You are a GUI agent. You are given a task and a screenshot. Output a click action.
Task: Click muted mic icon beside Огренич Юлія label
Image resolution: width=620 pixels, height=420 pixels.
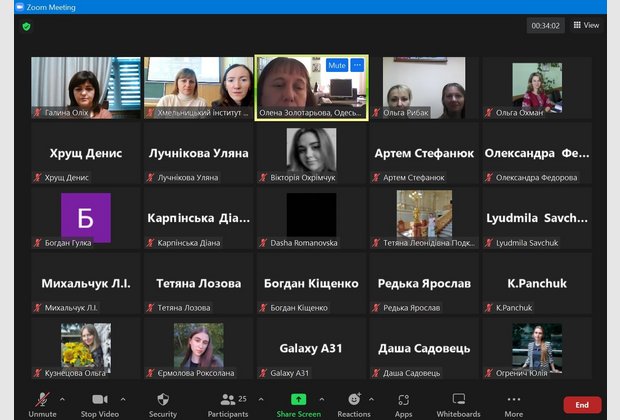click(489, 373)
